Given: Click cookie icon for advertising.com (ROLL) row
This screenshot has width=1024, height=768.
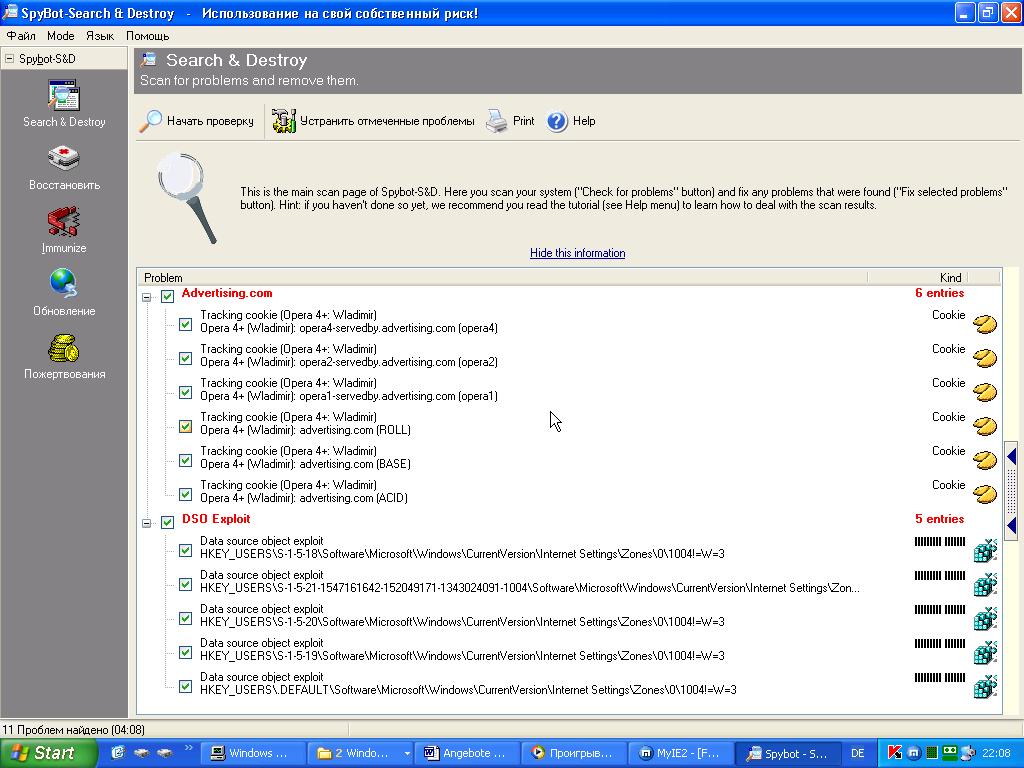Looking at the screenshot, I should [x=985, y=426].
